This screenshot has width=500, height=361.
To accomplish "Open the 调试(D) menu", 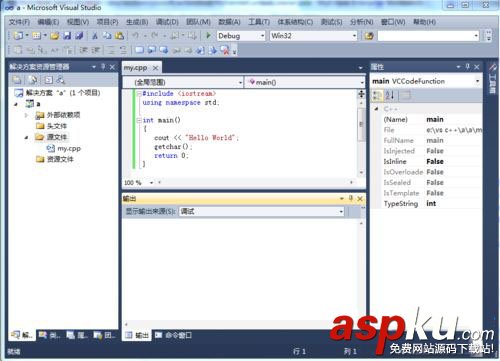I will click(167, 22).
